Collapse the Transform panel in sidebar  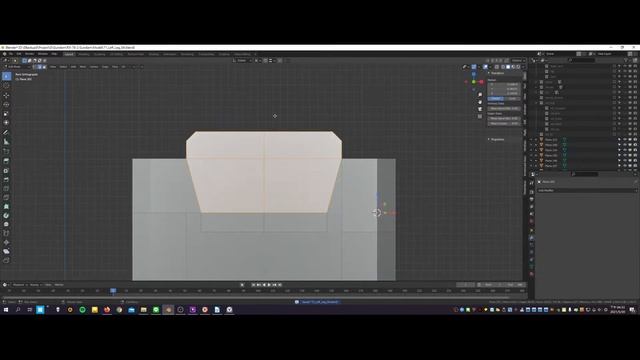497,73
